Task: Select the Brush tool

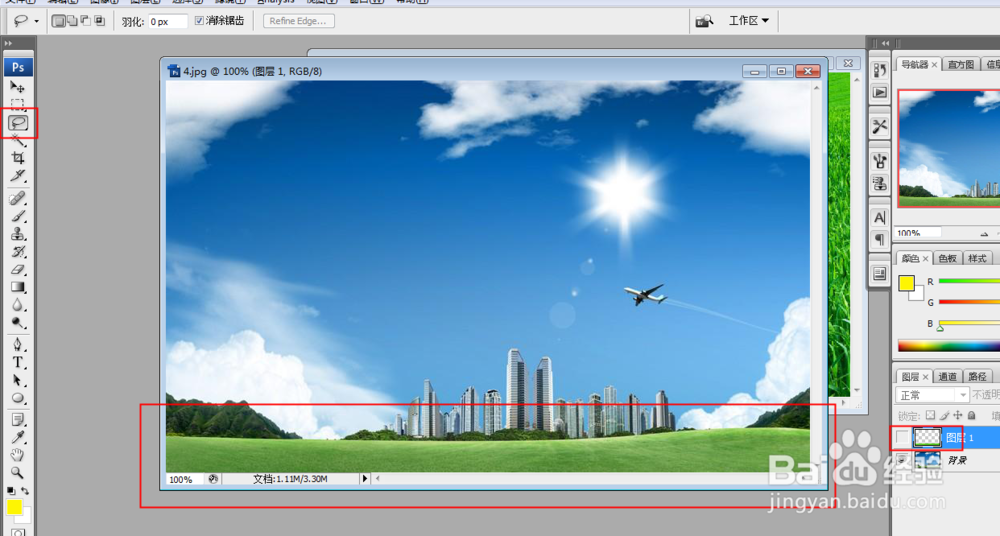Action: click(x=17, y=216)
